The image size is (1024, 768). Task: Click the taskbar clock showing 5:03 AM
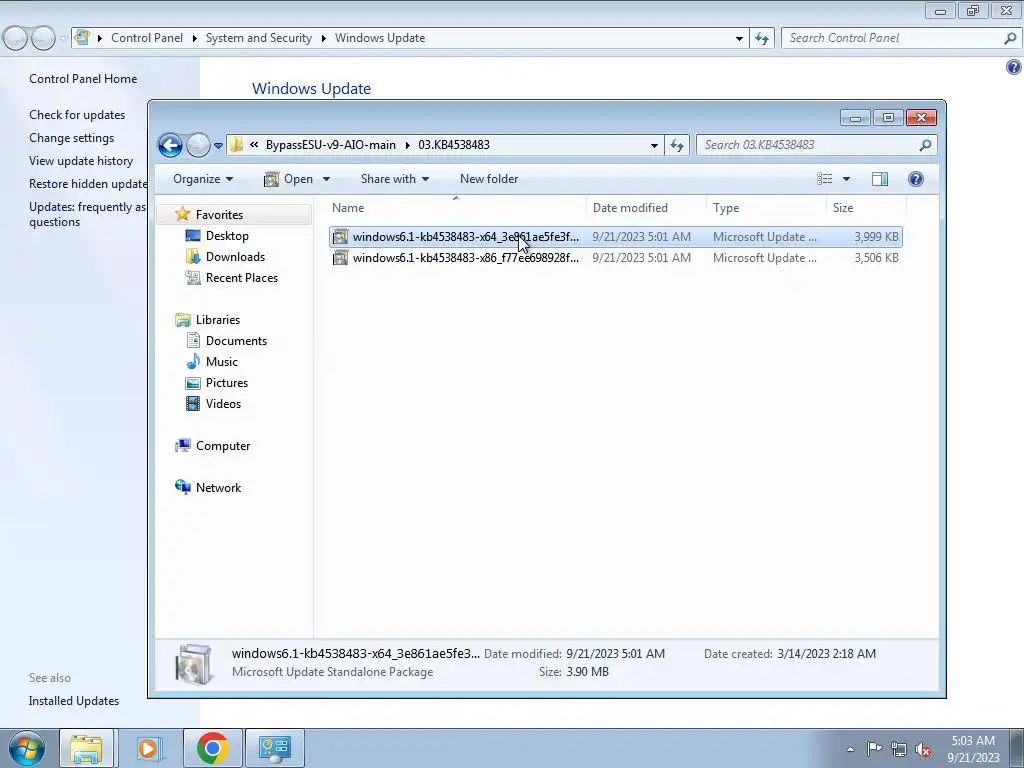pyautogui.click(x=973, y=748)
